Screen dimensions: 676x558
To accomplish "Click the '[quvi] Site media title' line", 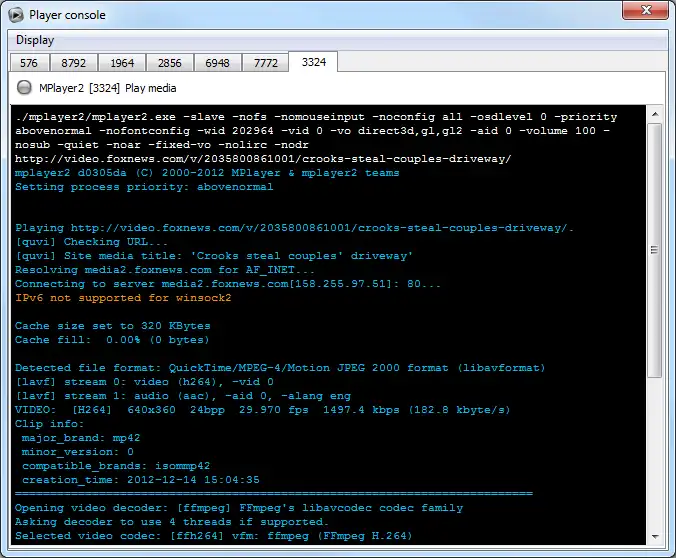I will 214,256.
